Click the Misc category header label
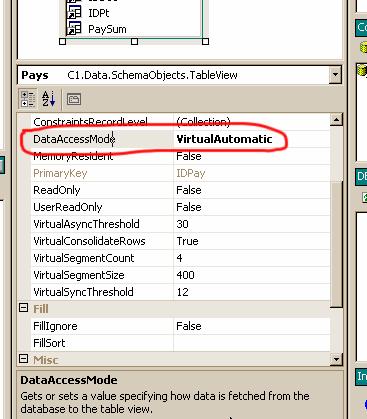This screenshot has width=367, height=419. tap(46, 360)
